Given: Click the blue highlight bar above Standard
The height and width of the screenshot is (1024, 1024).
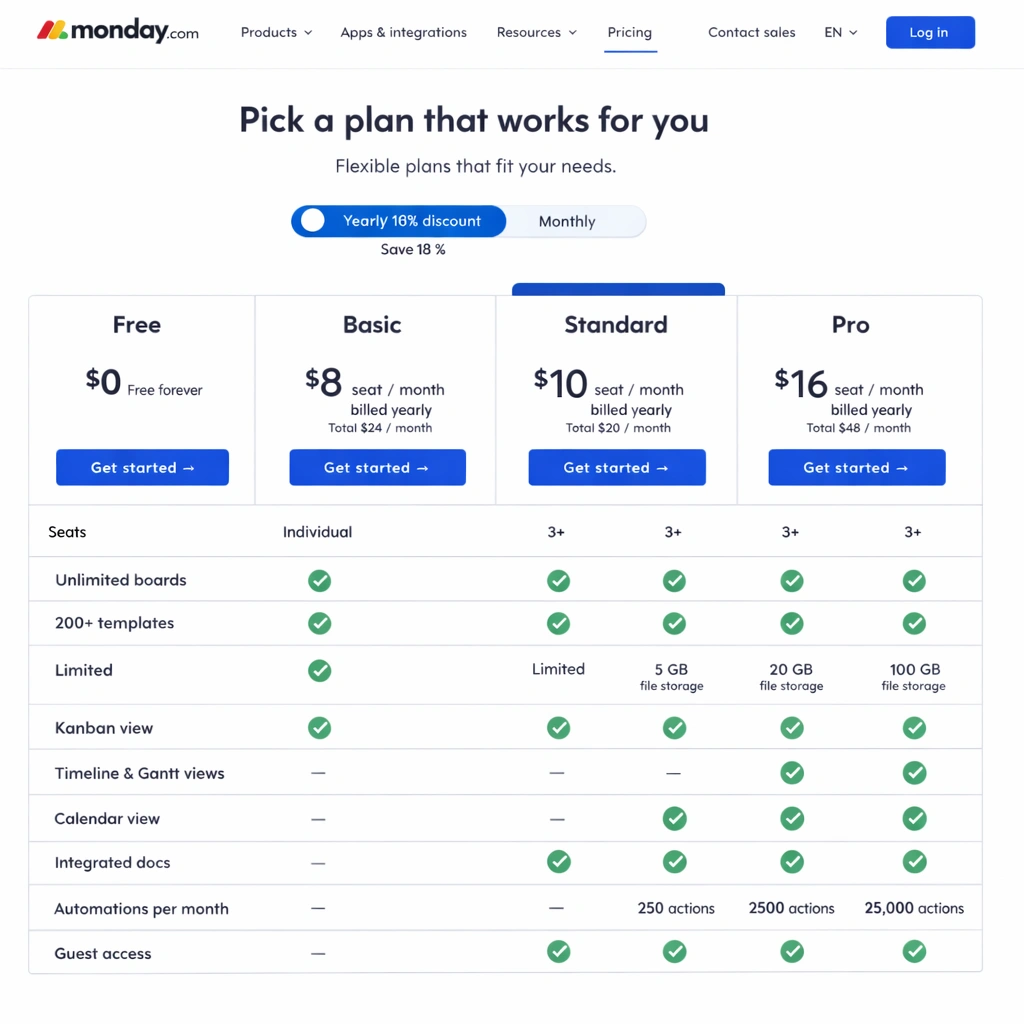Looking at the screenshot, I should (618, 290).
